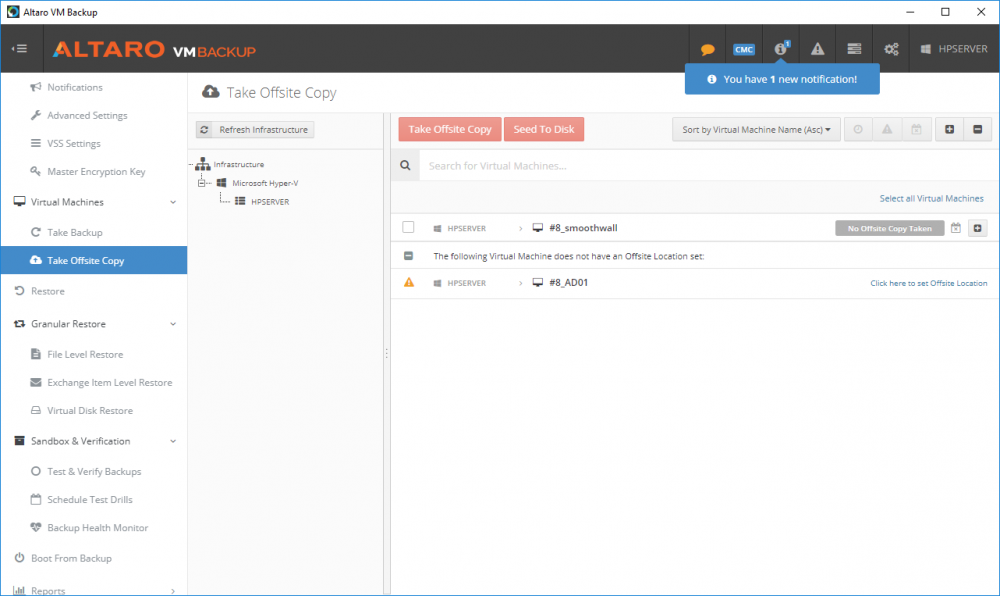The height and width of the screenshot is (596, 1000).
Task: Click the No Offsite Copy Taken status button
Action: [889, 228]
